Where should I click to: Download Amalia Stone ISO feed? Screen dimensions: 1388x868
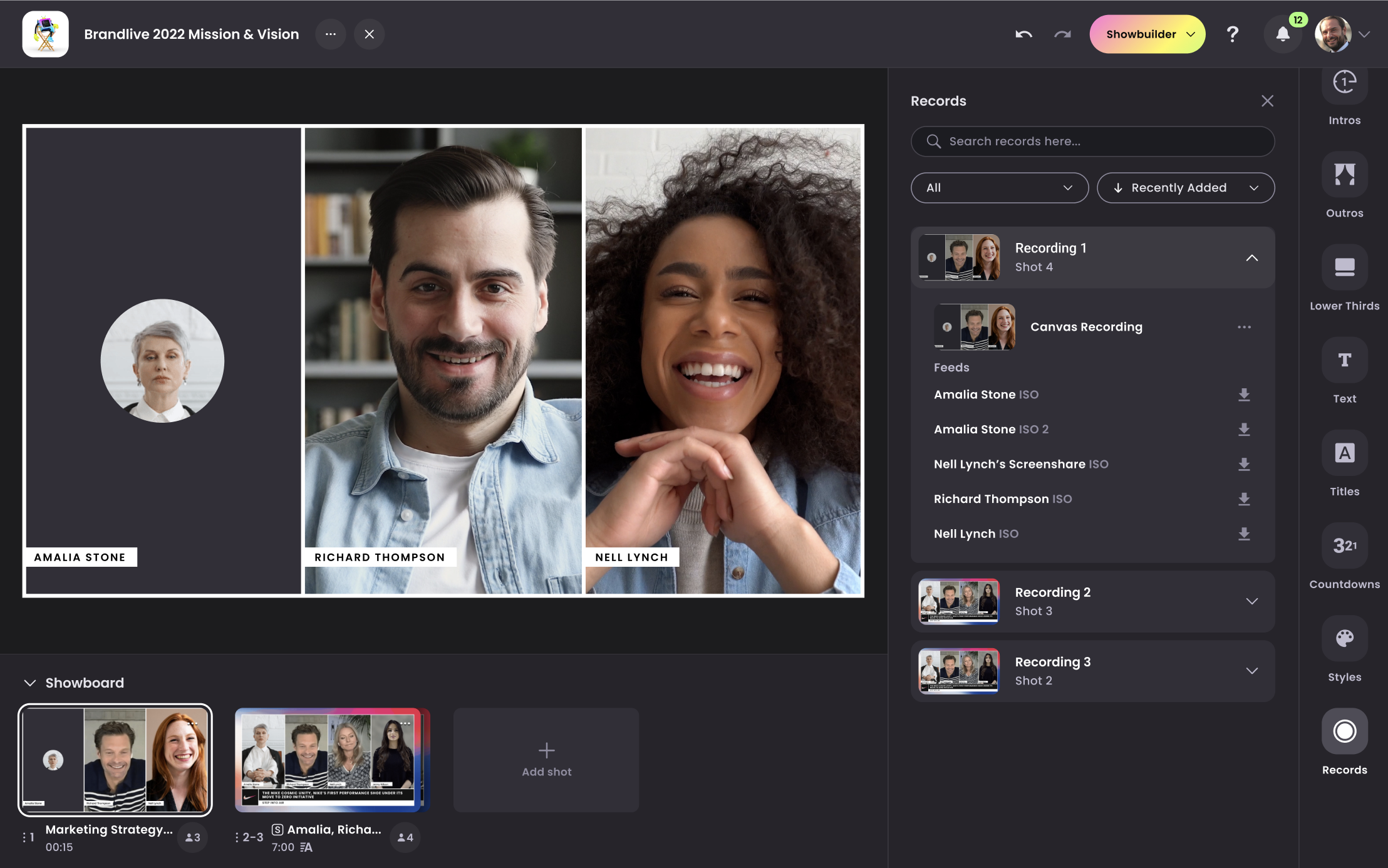click(1244, 395)
